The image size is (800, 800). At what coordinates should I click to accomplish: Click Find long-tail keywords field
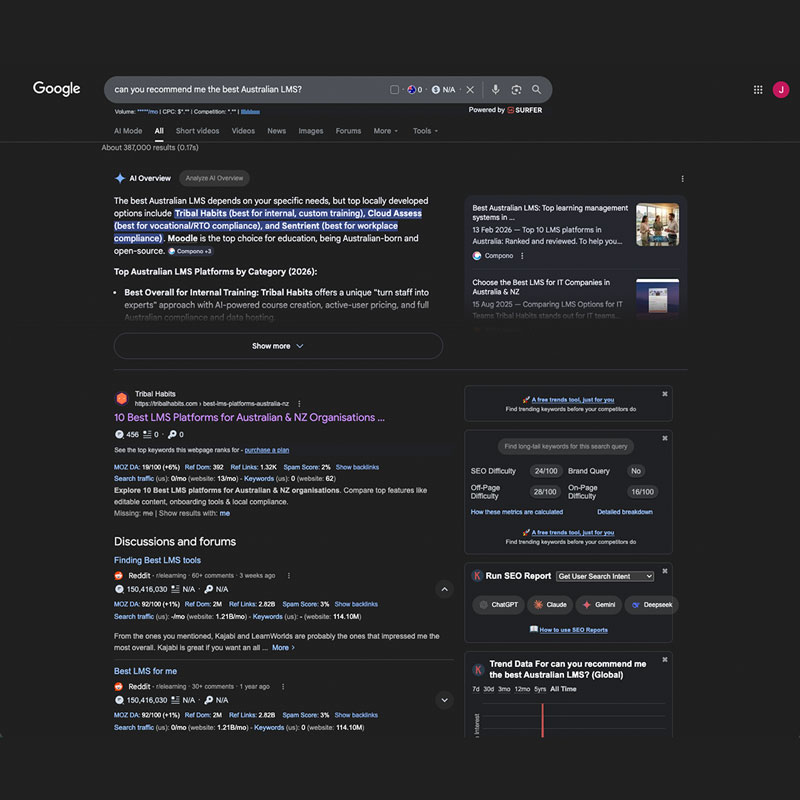pyautogui.click(x=566, y=446)
